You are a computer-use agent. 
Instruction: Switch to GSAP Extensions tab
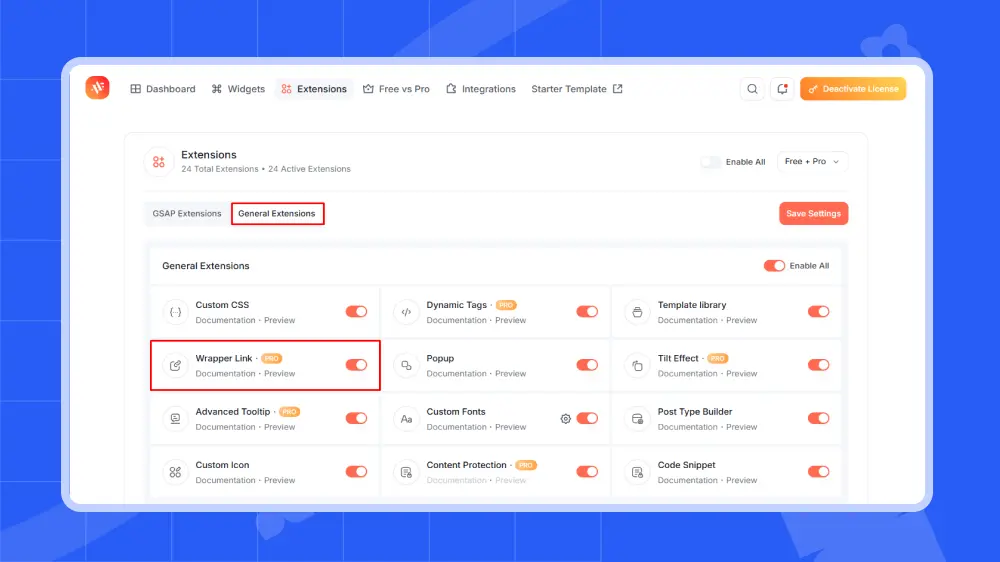(x=187, y=214)
